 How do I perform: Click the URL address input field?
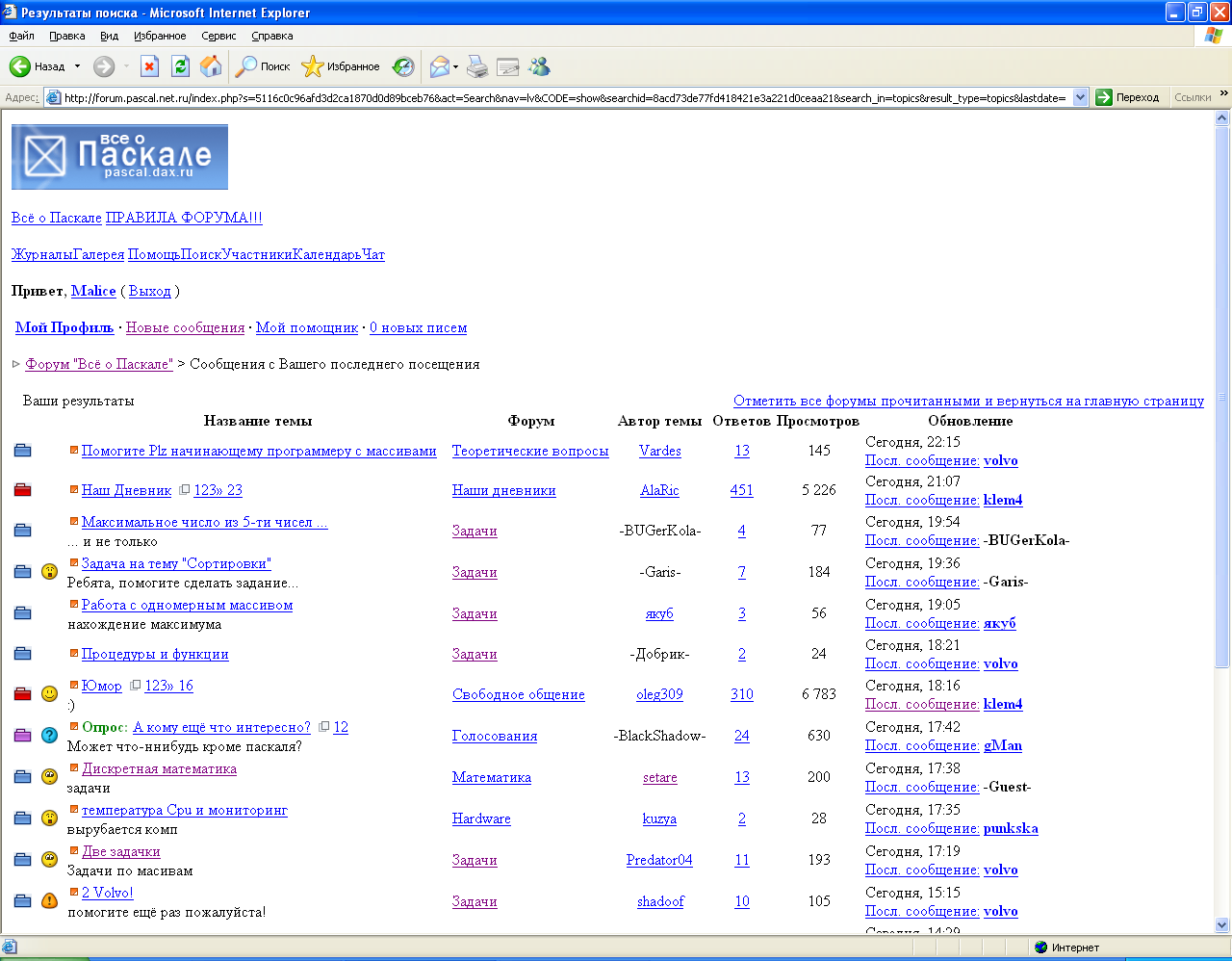coord(564,97)
